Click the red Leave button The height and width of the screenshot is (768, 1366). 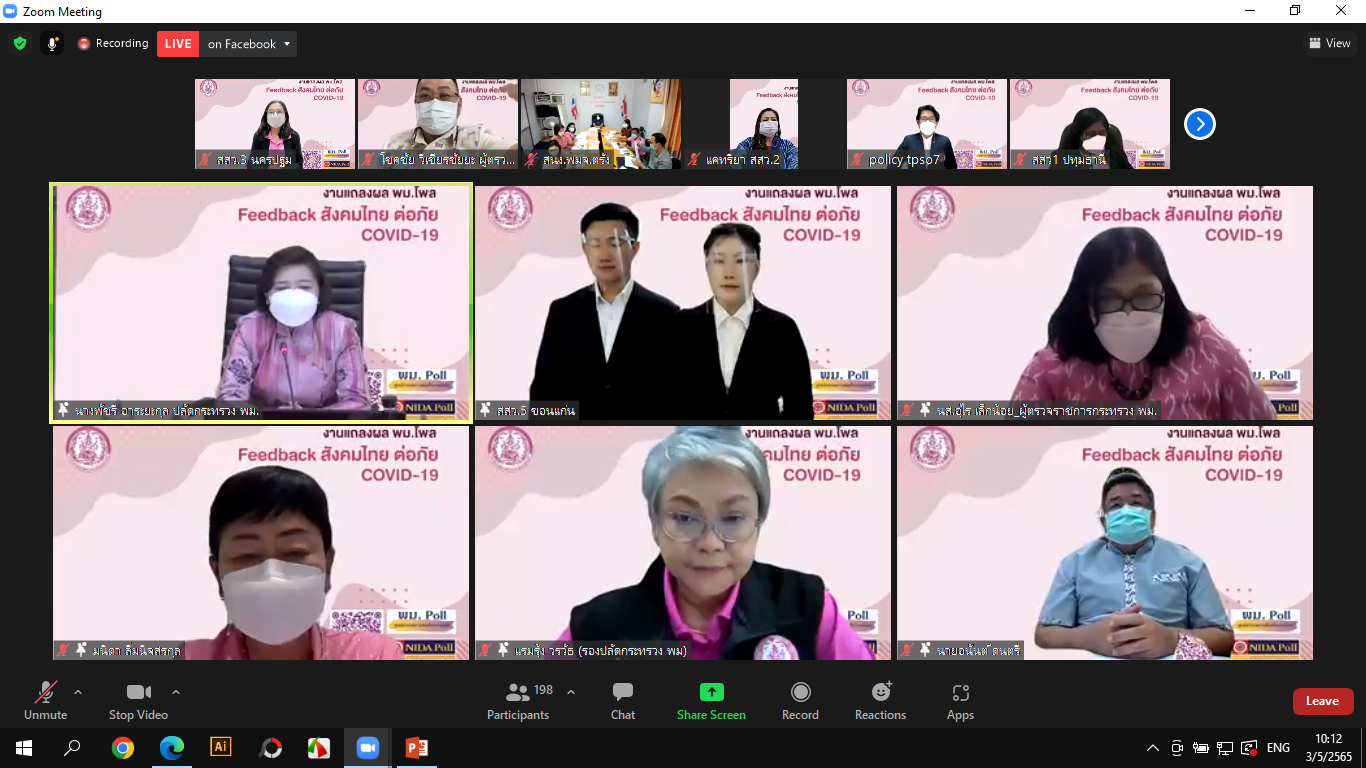tap(1322, 701)
